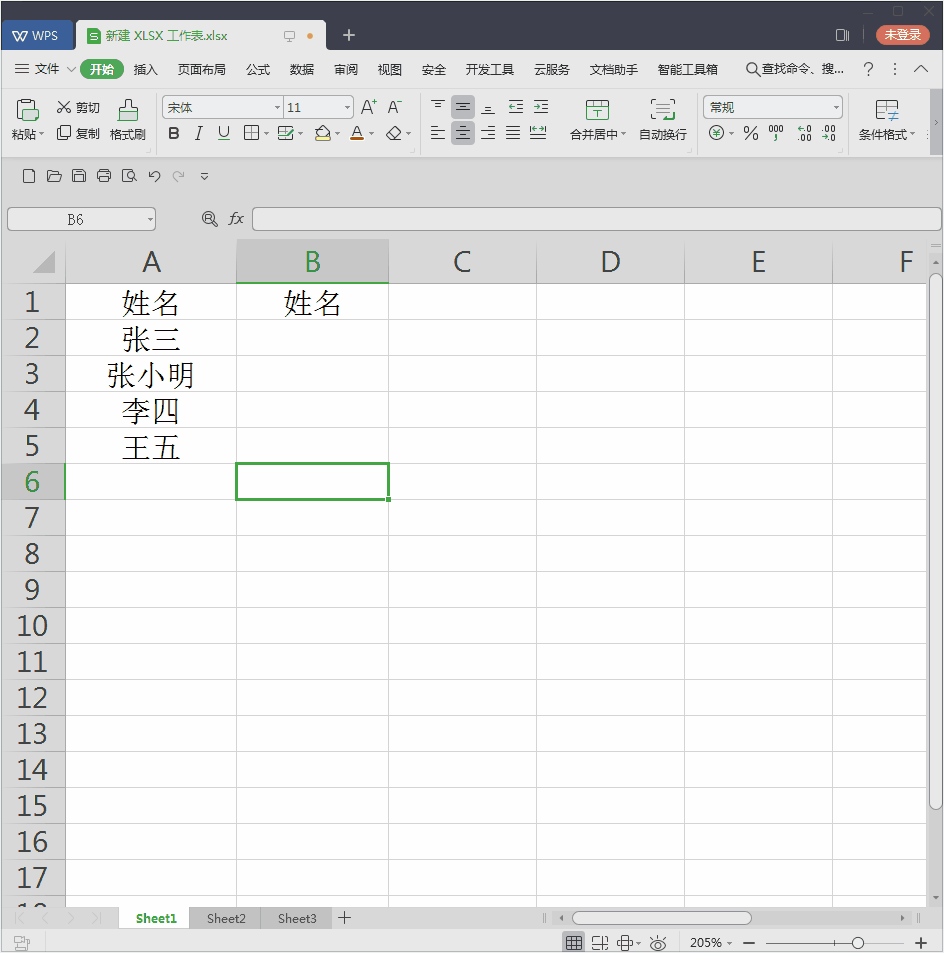Click the Print icon
The width and height of the screenshot is (944, 953).
(x=104, y=176)
